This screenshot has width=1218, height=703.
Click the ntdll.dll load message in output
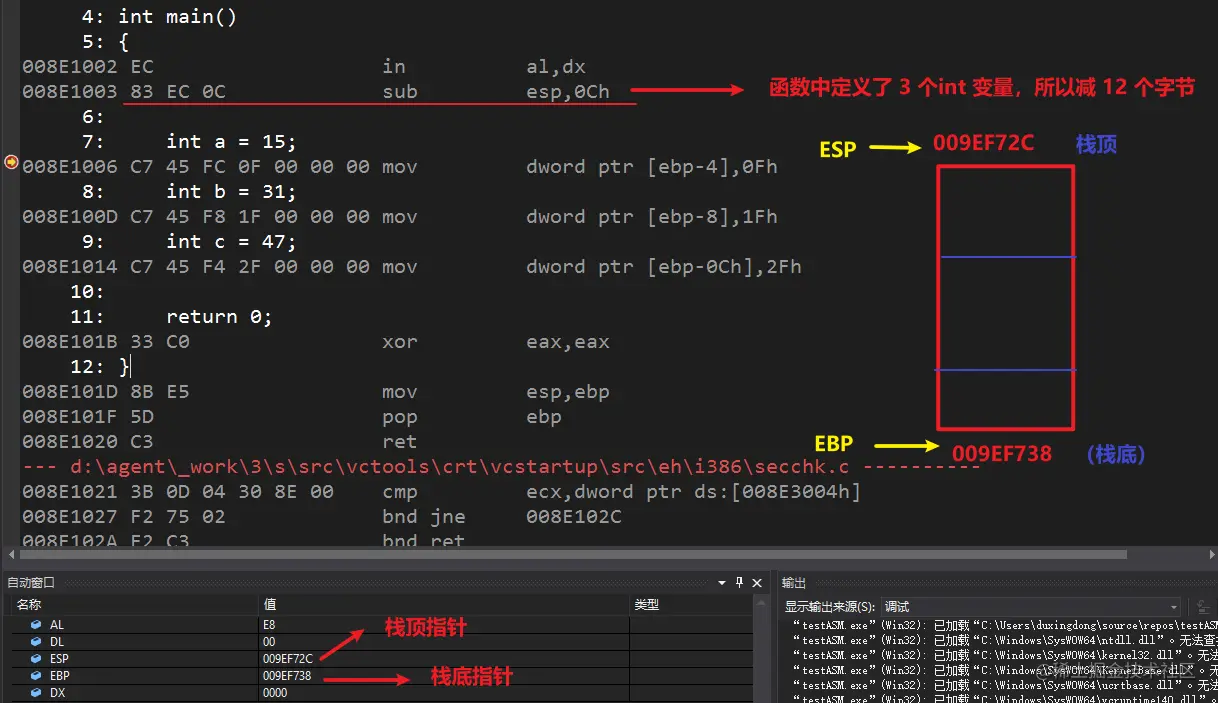(1005, 640)
